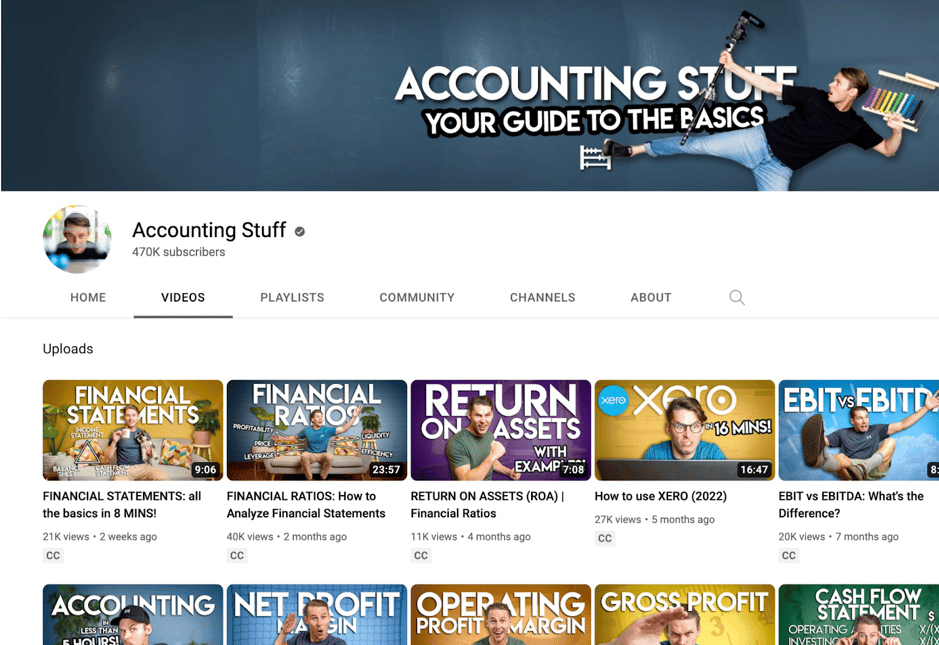
Task: View the ABOUT tab
Action: [651, 298]
